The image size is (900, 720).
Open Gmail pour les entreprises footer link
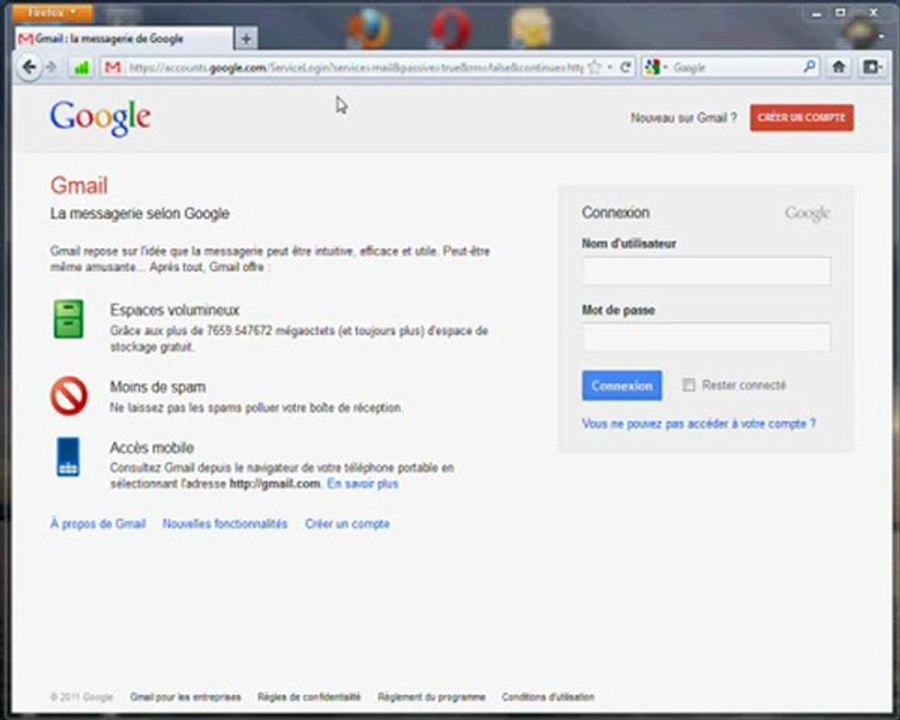tap(185, 697)
